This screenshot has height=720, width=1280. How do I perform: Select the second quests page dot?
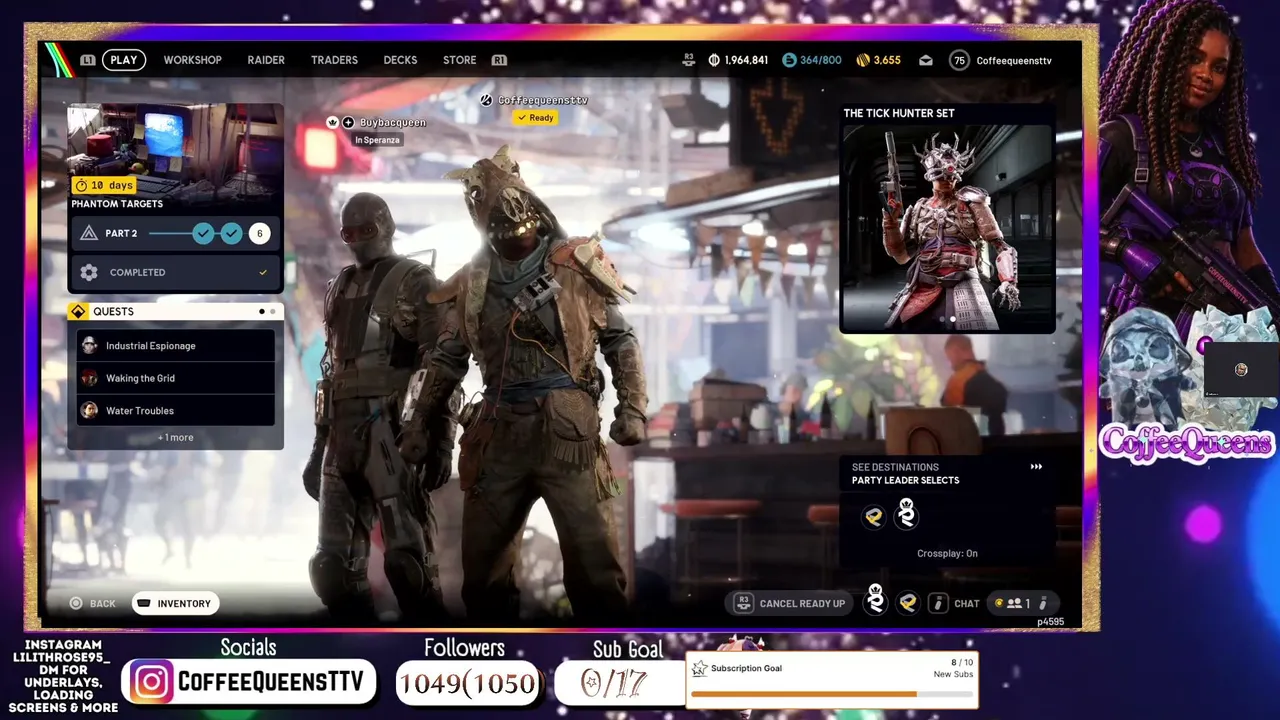coord(272,311)
